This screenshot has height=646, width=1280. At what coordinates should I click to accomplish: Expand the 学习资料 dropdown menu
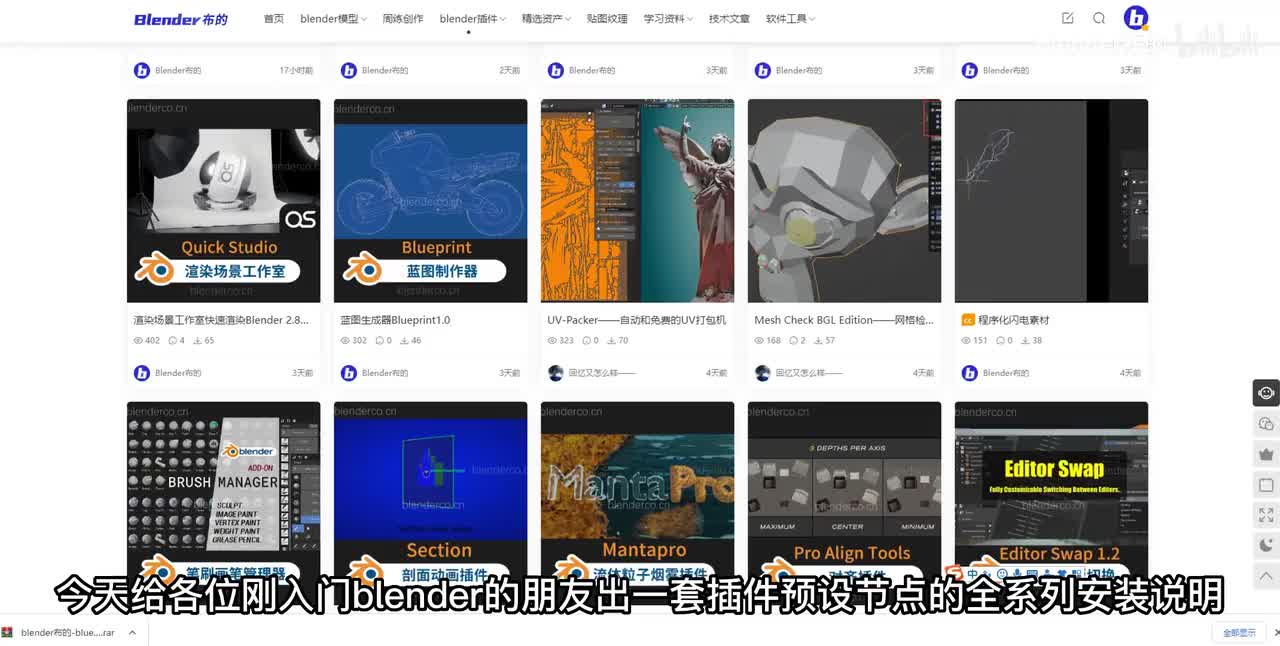(x=668, y=19)
